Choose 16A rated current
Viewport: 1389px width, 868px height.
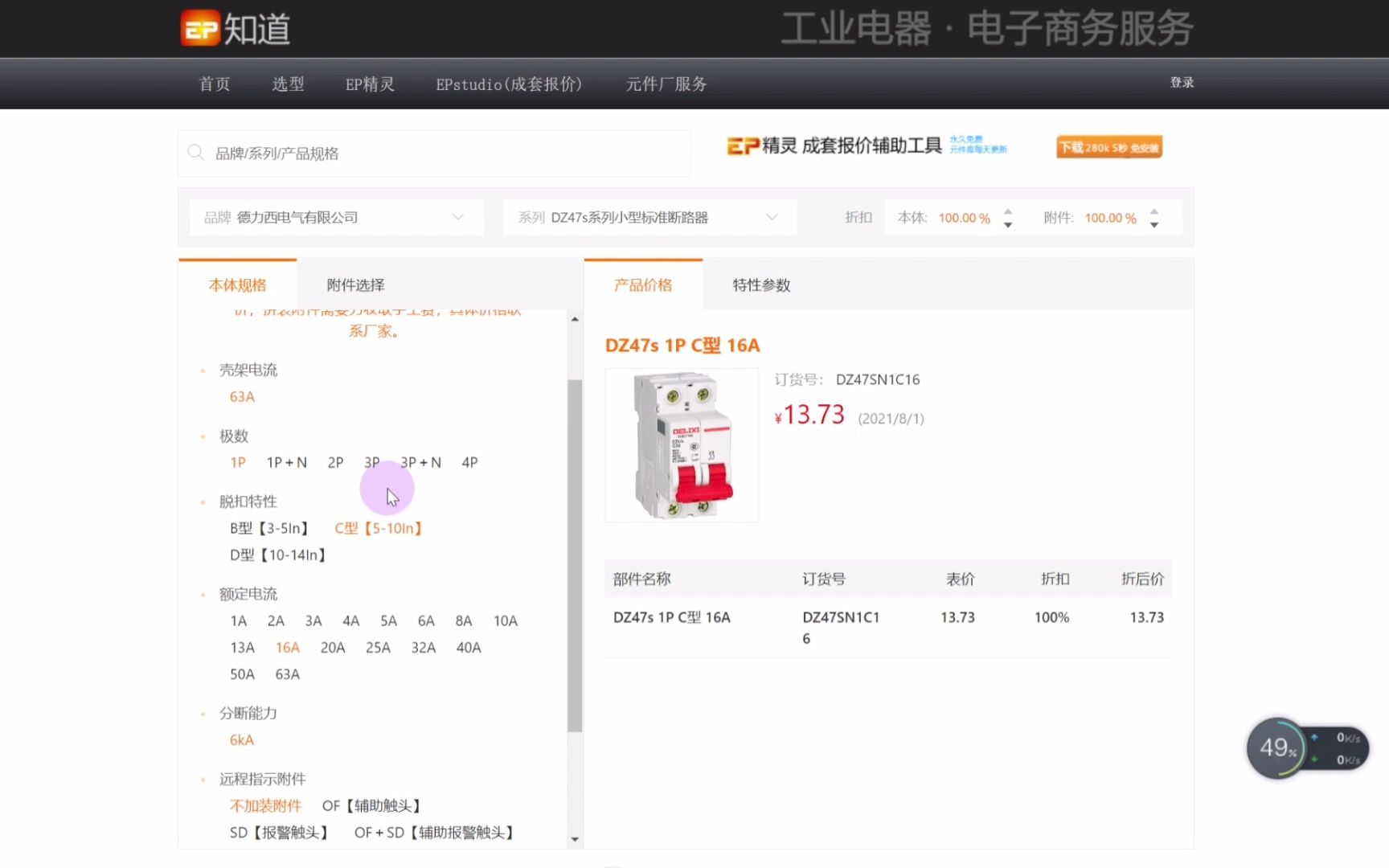(288, 647)
